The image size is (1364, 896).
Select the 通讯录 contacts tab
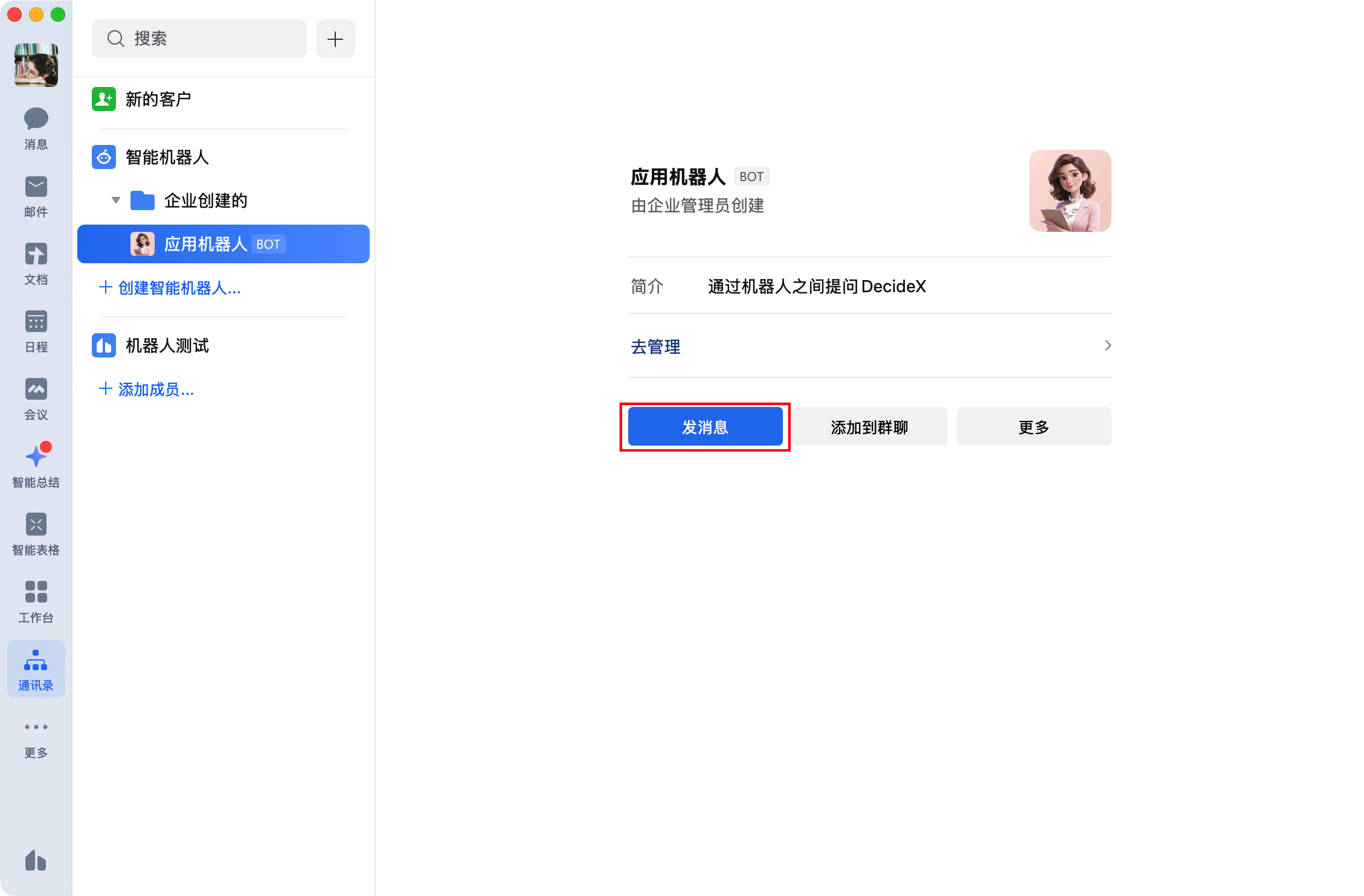pyautogui.click(x=36, y=670)
